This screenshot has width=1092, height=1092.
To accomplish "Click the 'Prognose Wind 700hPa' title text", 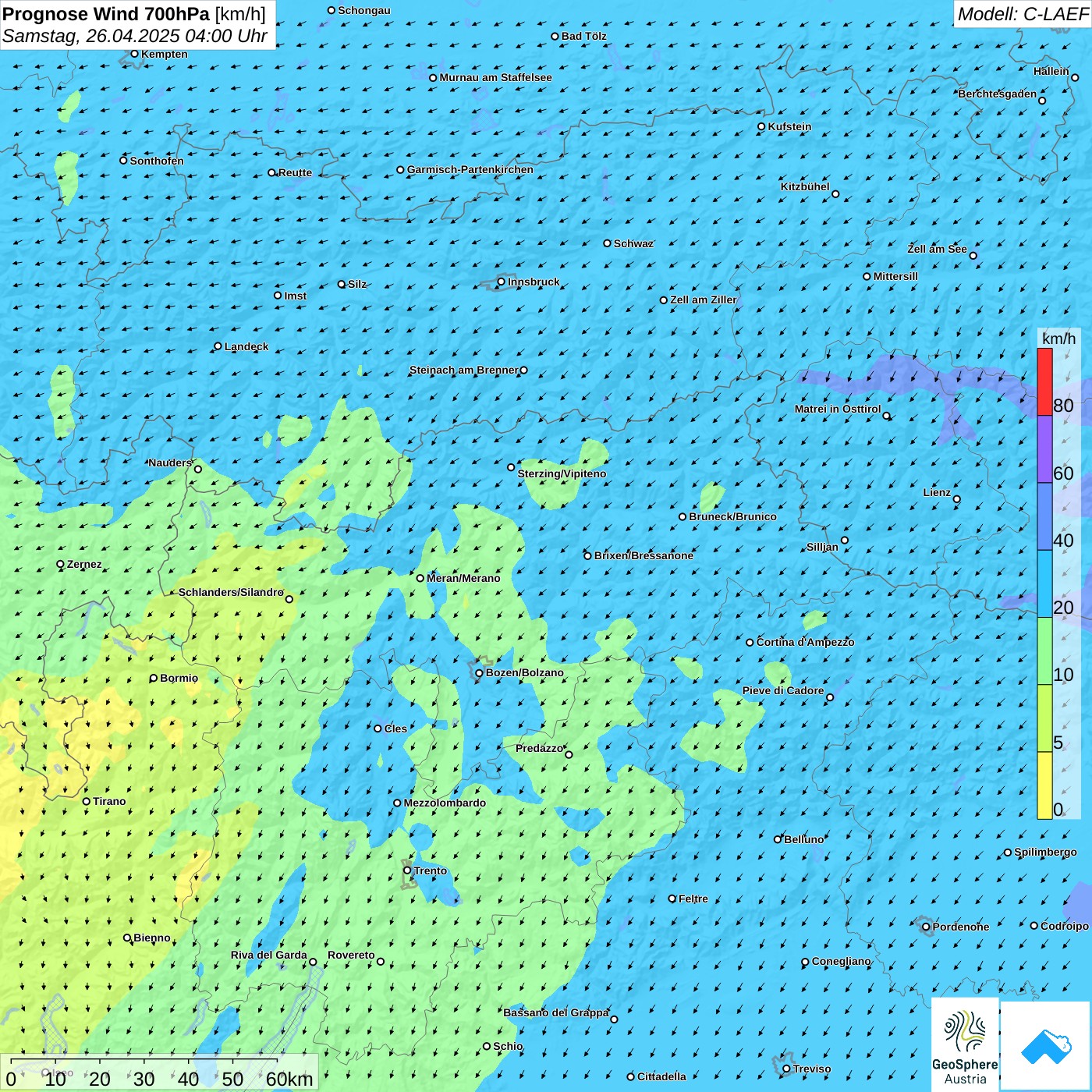I will pyautogui.click(x=106, y=13).
